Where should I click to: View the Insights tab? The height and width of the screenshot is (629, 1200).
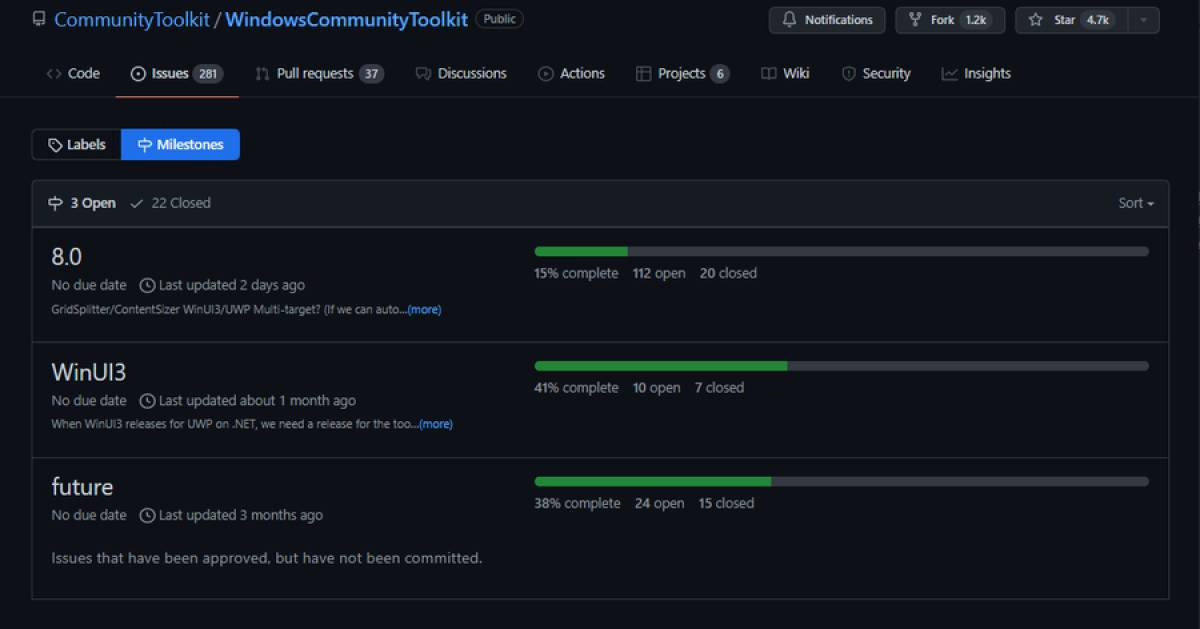(976, 73)
